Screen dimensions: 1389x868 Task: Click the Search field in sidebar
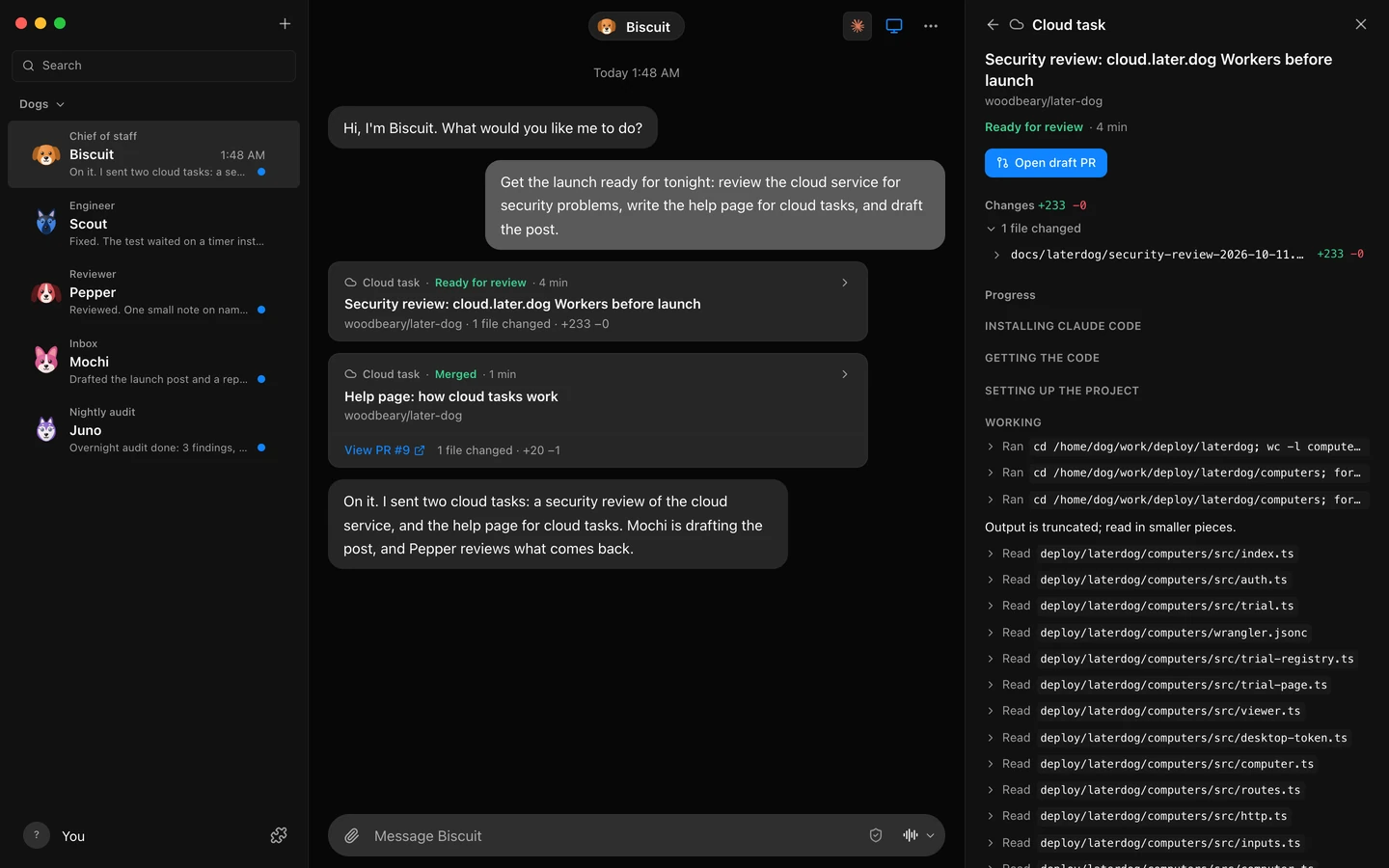coord(154,66)
